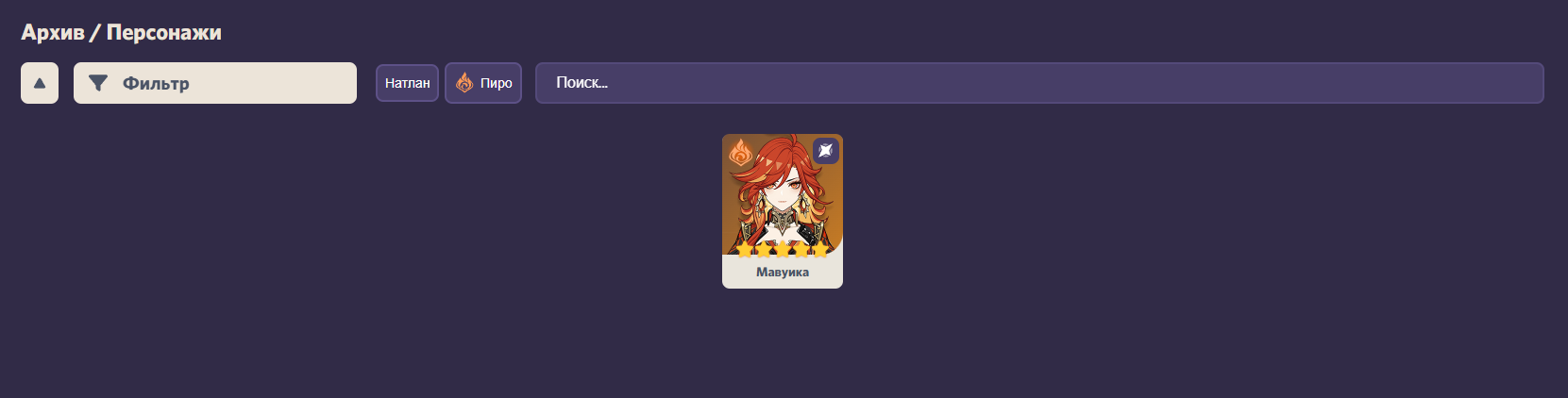Click the Фильтр label text

coord(156,83)
